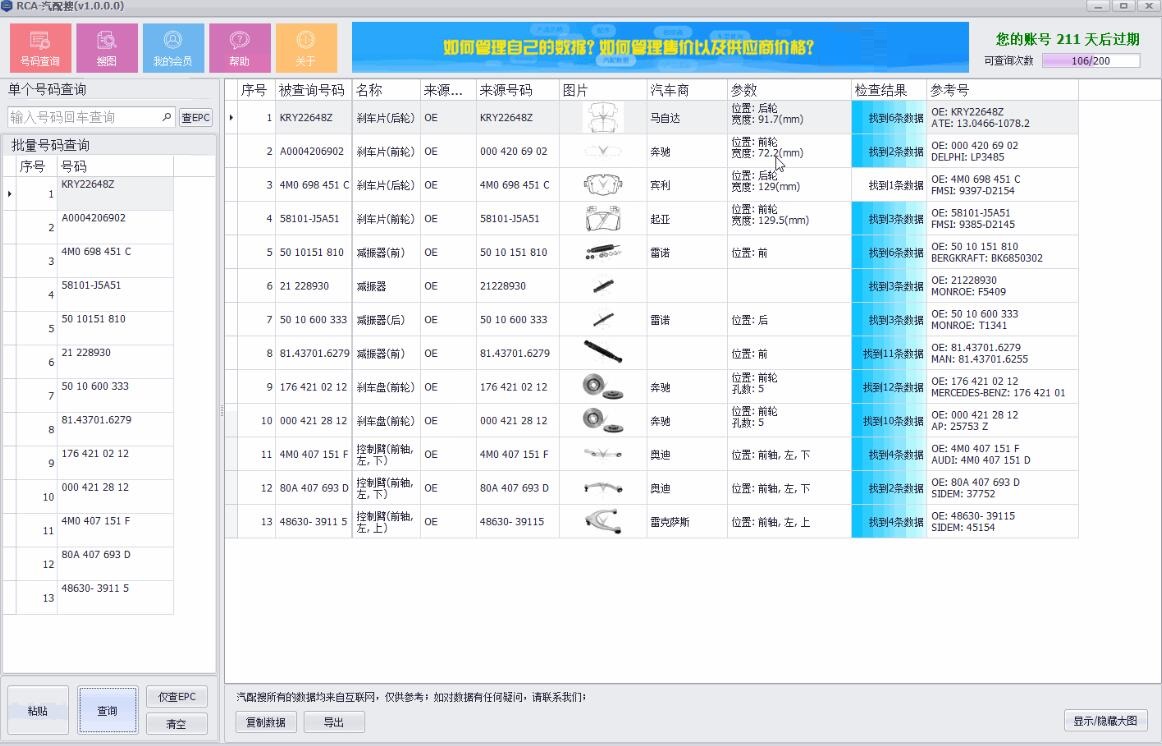Click the 粘贴 paste button
Image resolution: width=1162 pixels, height=746 pixels.
click(38, 710)
